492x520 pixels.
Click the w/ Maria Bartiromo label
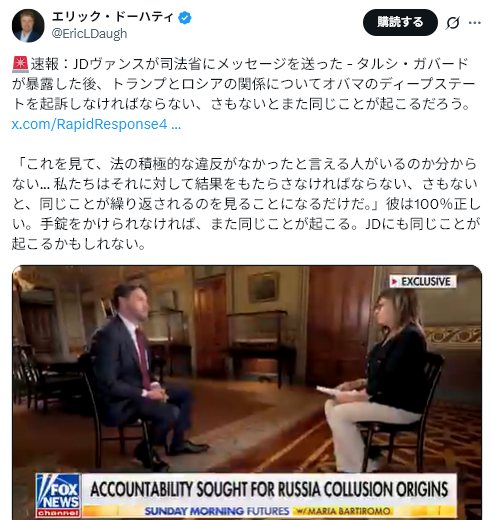click(343, 511)
